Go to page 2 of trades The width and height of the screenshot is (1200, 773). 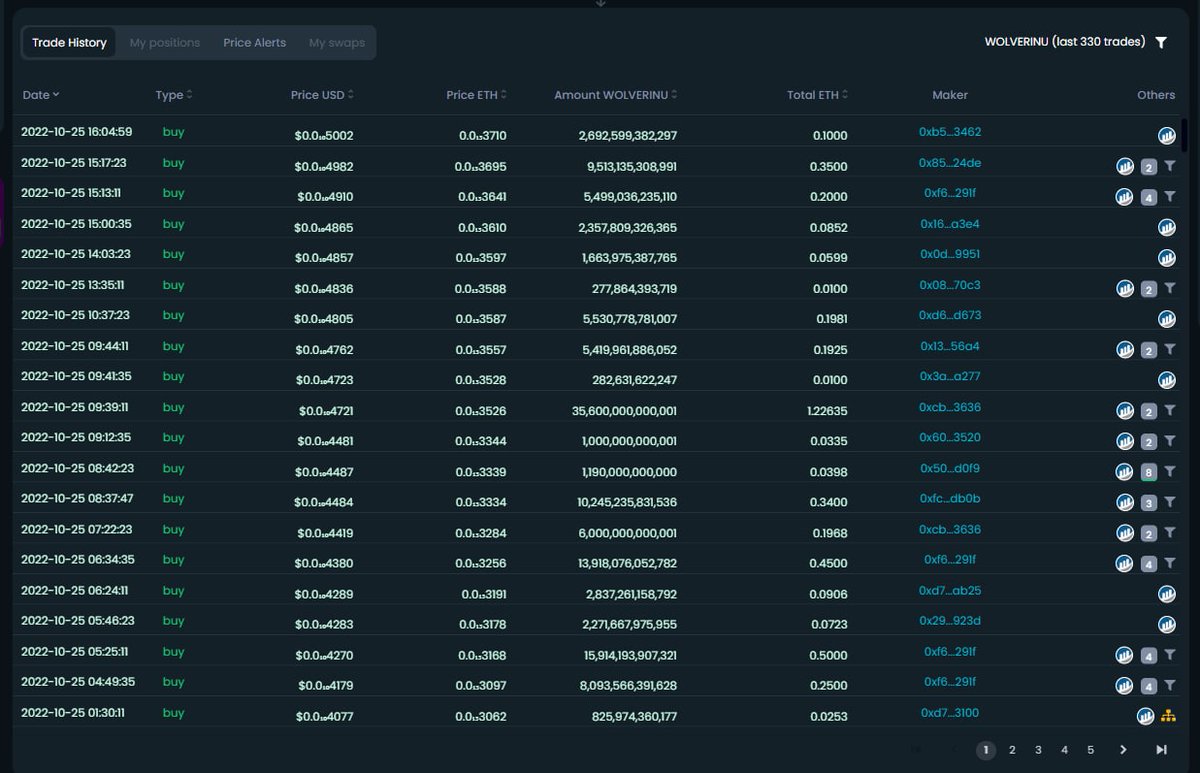(x=1012, y=750)
